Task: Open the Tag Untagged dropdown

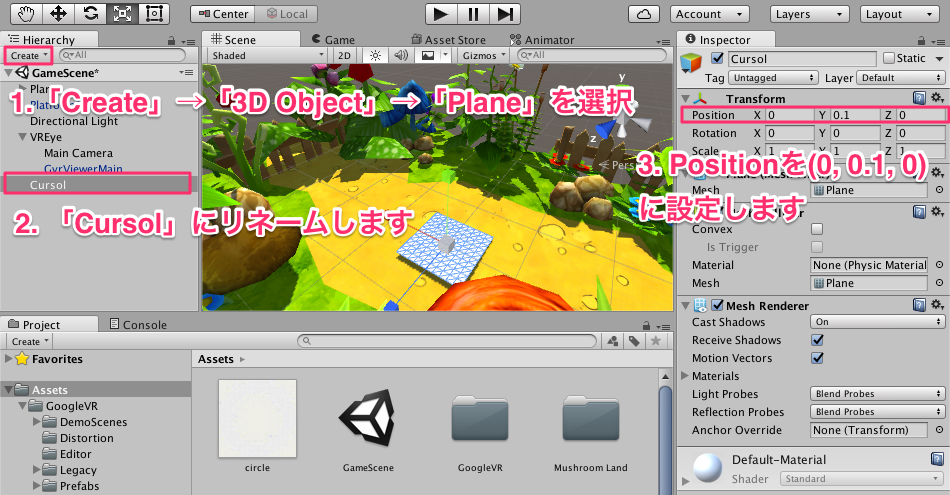Action: [x=773, y=78]
